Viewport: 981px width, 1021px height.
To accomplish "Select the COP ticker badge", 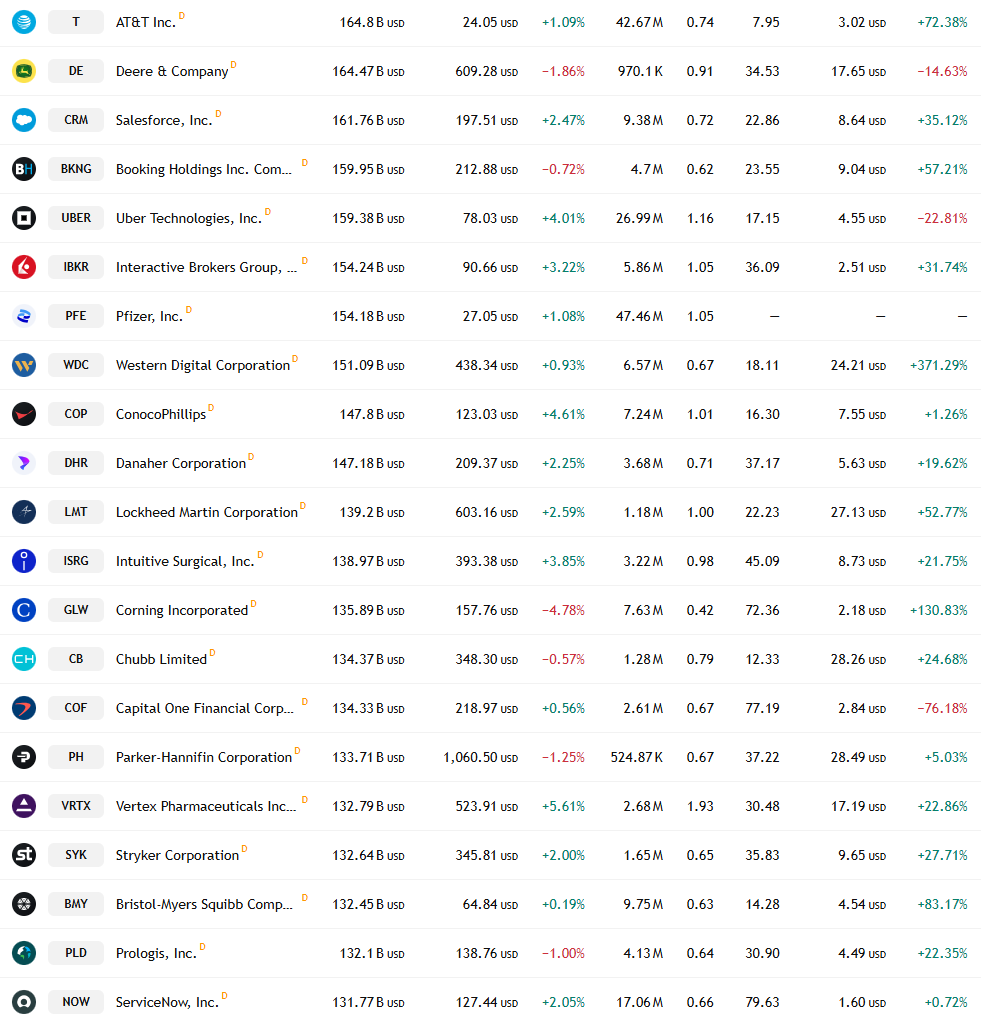I will click(x=76, y=413).
